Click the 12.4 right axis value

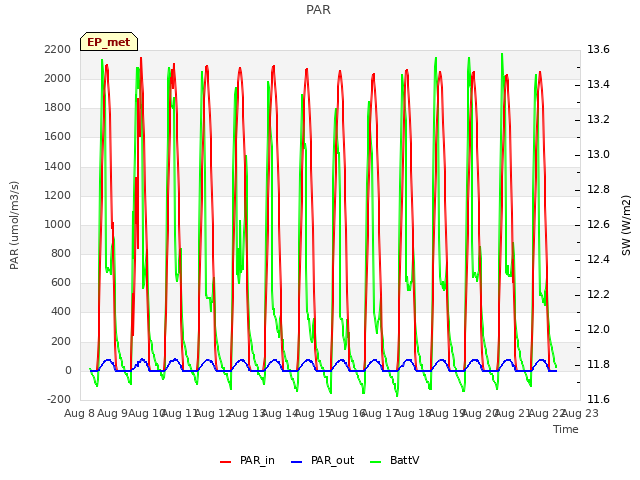click(x=598, y=259)
